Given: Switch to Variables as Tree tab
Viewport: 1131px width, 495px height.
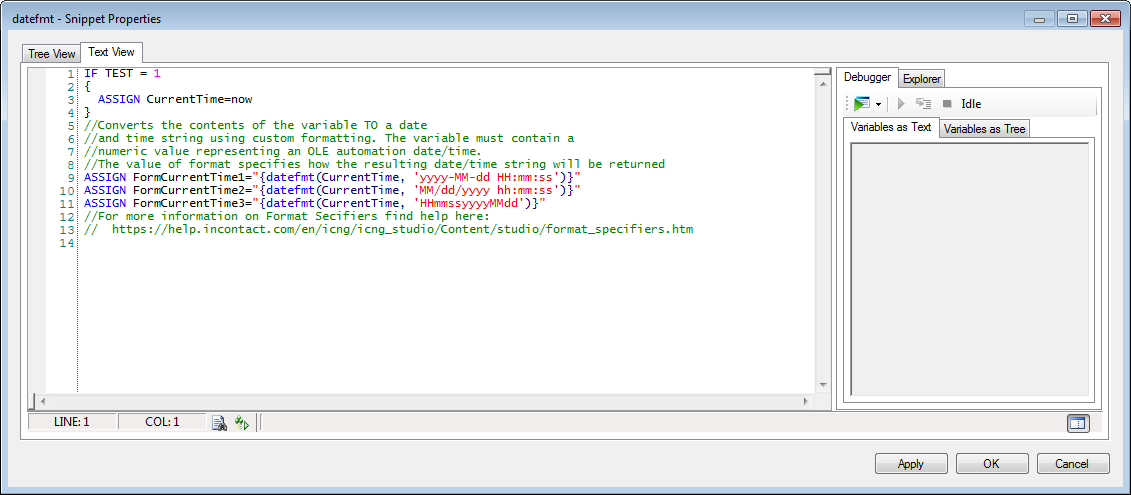Looking at the screenshot, I should click(984, 129).
